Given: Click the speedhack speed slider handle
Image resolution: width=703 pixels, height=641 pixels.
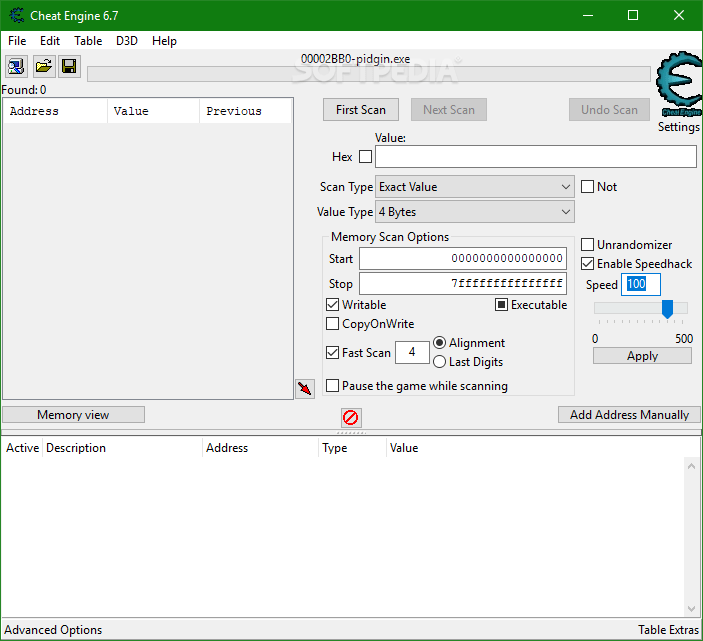Looking at the screenshot, I should (668, 309).
